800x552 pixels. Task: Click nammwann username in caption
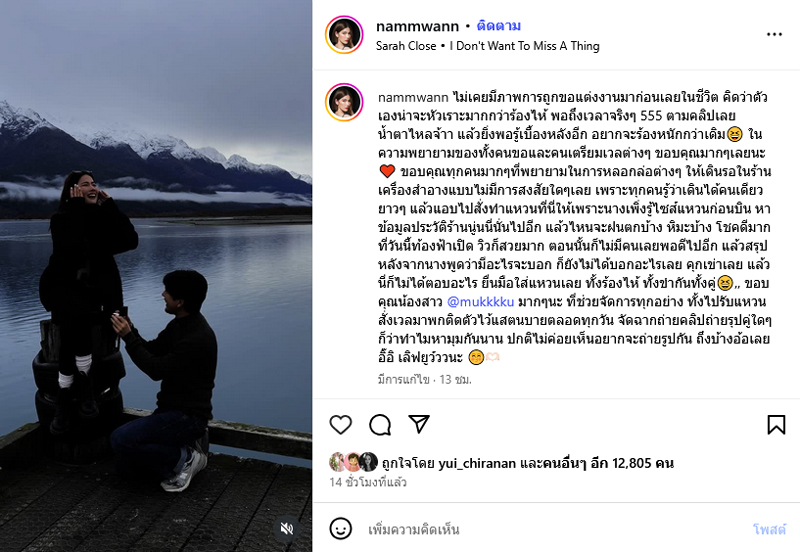click(x=413, y=97)
